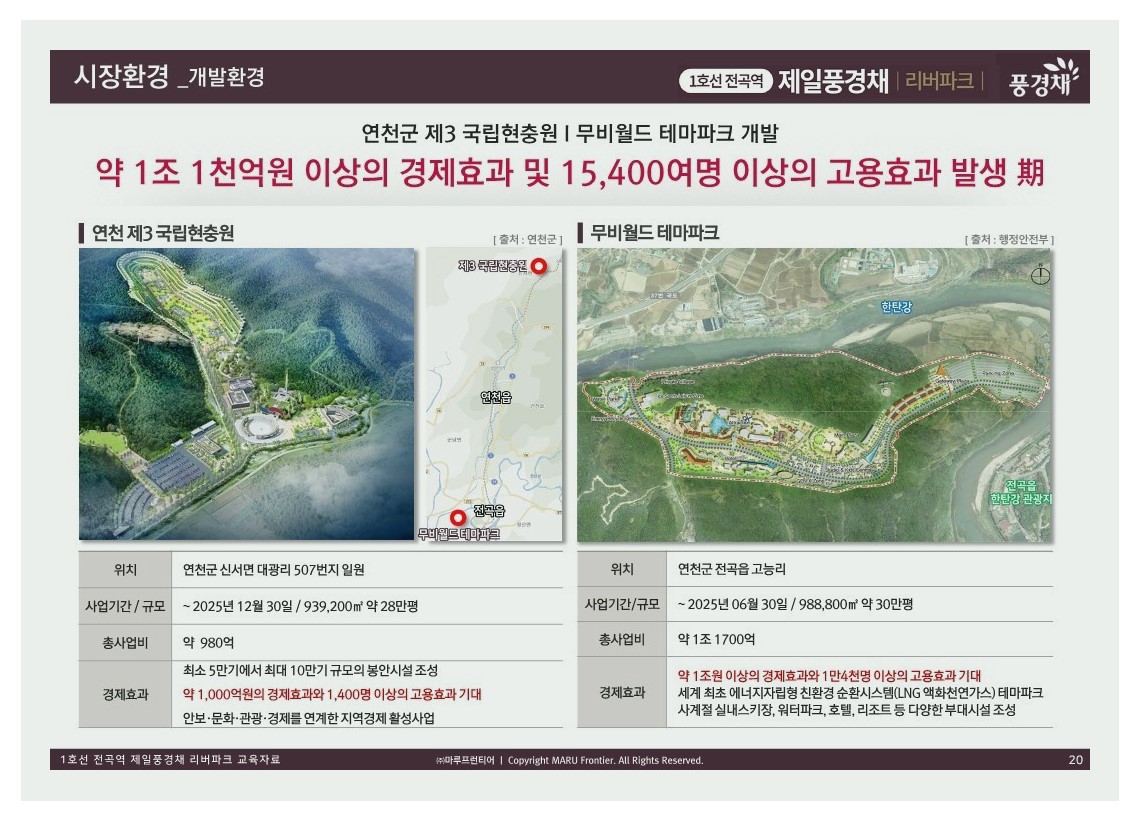The height and width of the screenshot is (820, 1140).
Task: Click the 풍경채 logo in the header
Action: click(x=1043, y=77)
